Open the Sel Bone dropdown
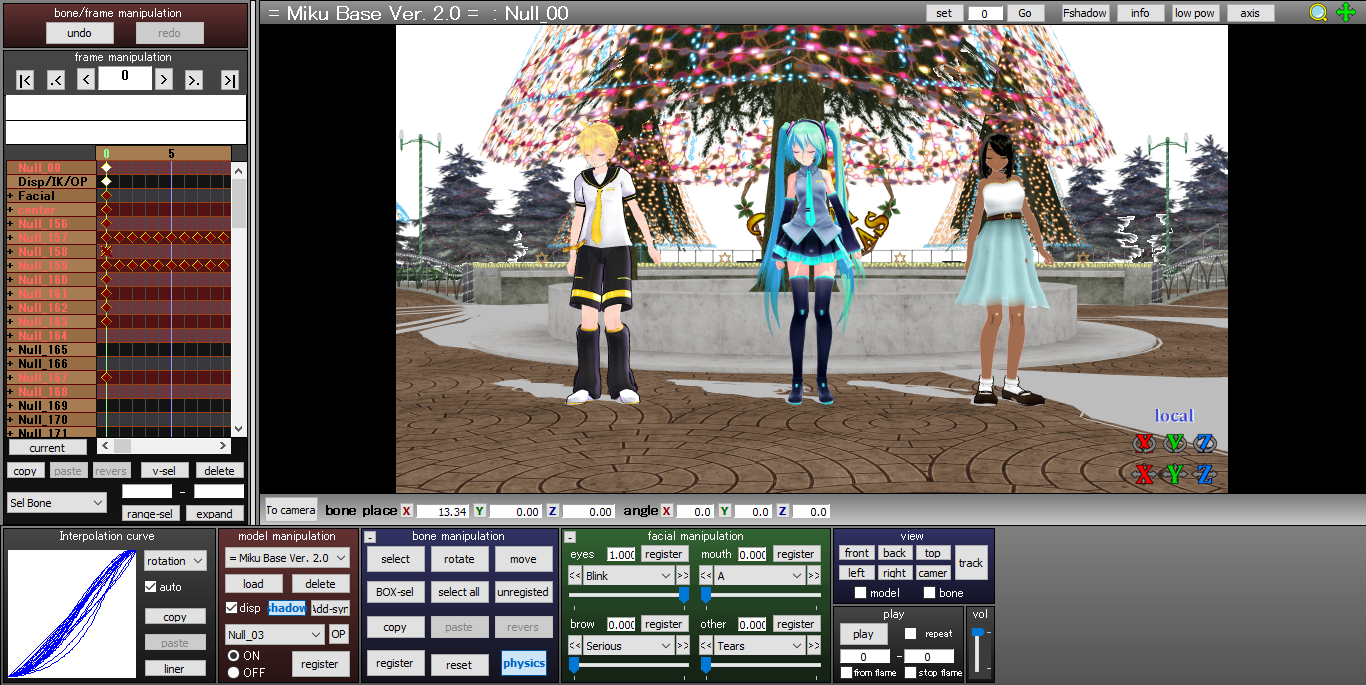This screenshot has width=1366, height=685. point(55,502)
